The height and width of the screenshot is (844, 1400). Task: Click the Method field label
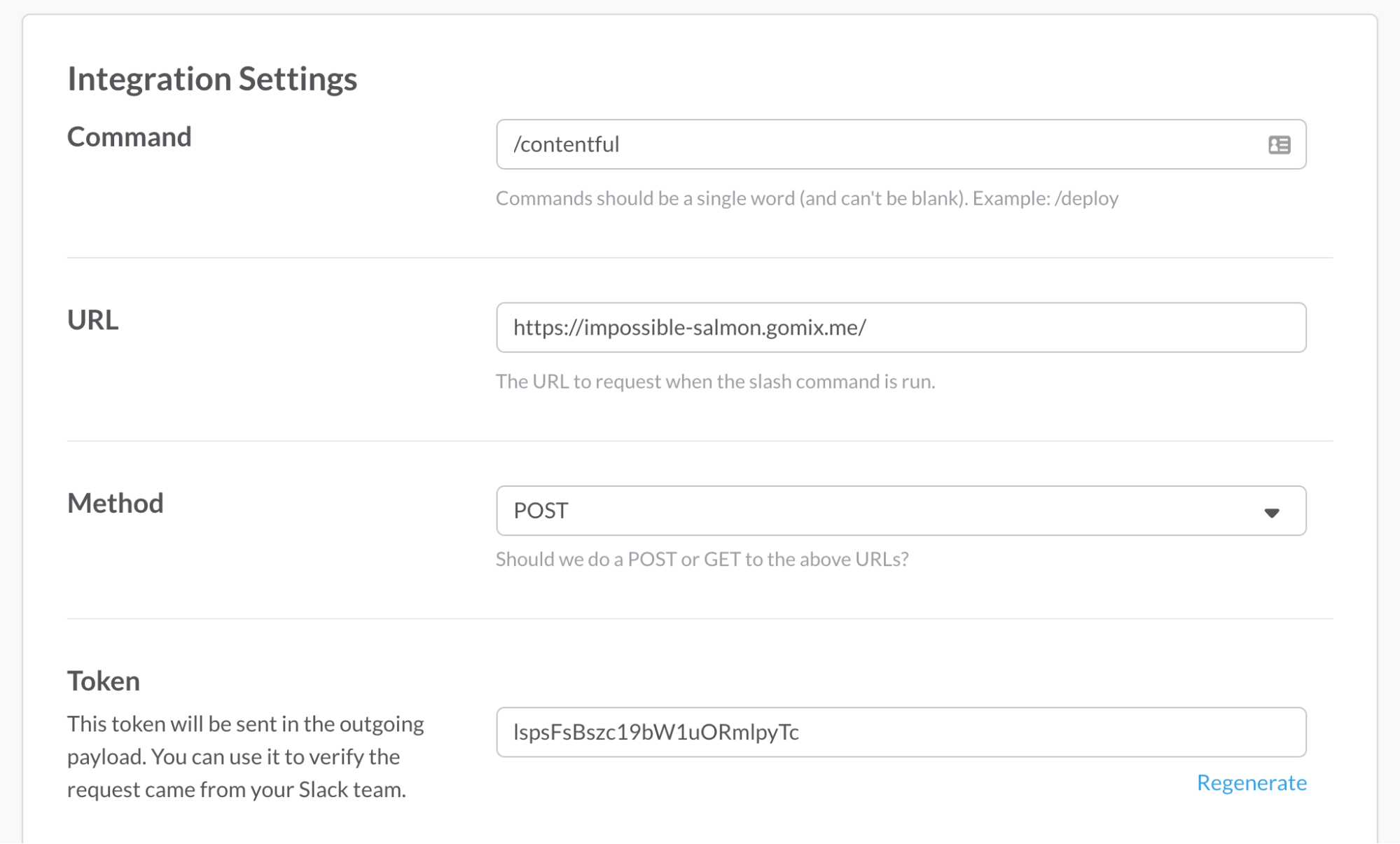coord(115,504)
